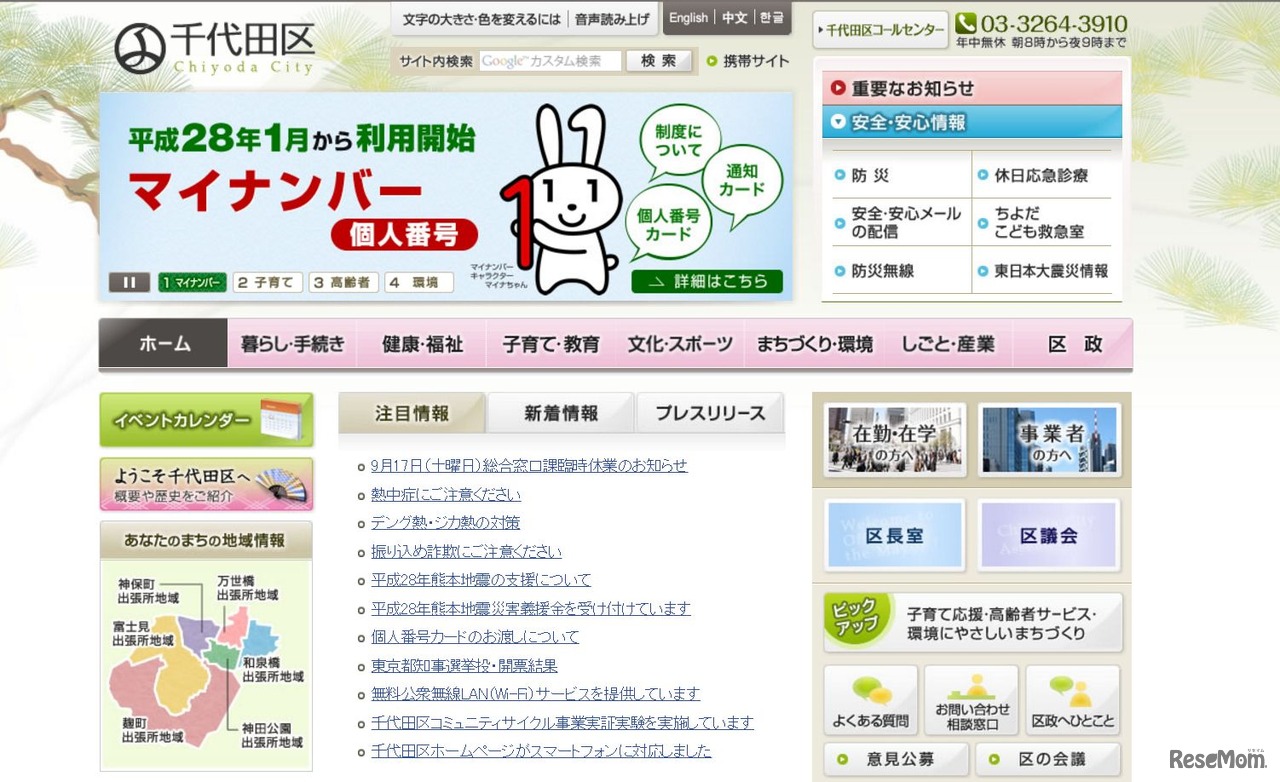Focus the site search field
This screenshot has width=1280, height=782.
pyautogui.click(x=550, y=61)
